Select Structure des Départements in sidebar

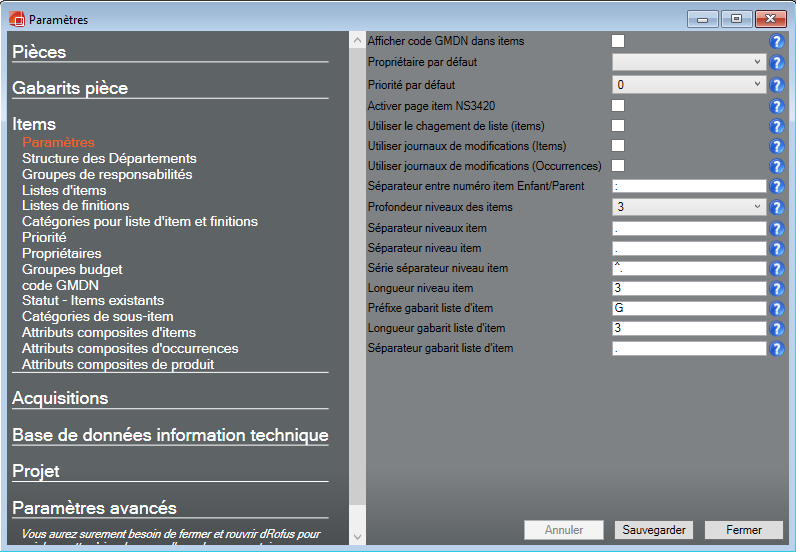pos(109,158)
